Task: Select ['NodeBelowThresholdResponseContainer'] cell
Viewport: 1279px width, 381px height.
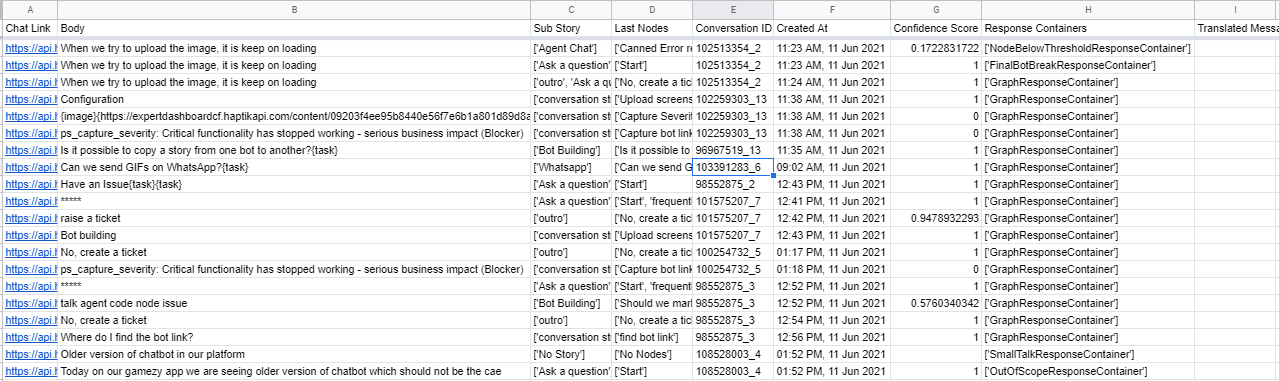Action: pyautogui.click(x=1087, y=48)
